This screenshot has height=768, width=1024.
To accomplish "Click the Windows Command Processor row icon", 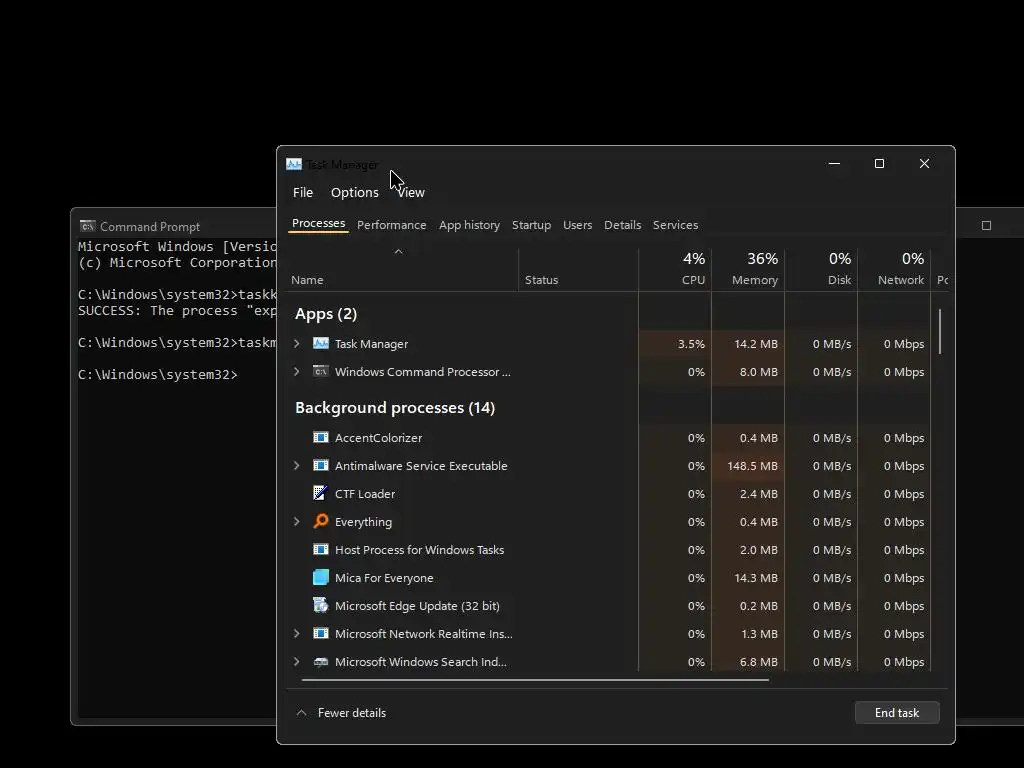I will tap(321, 372).
